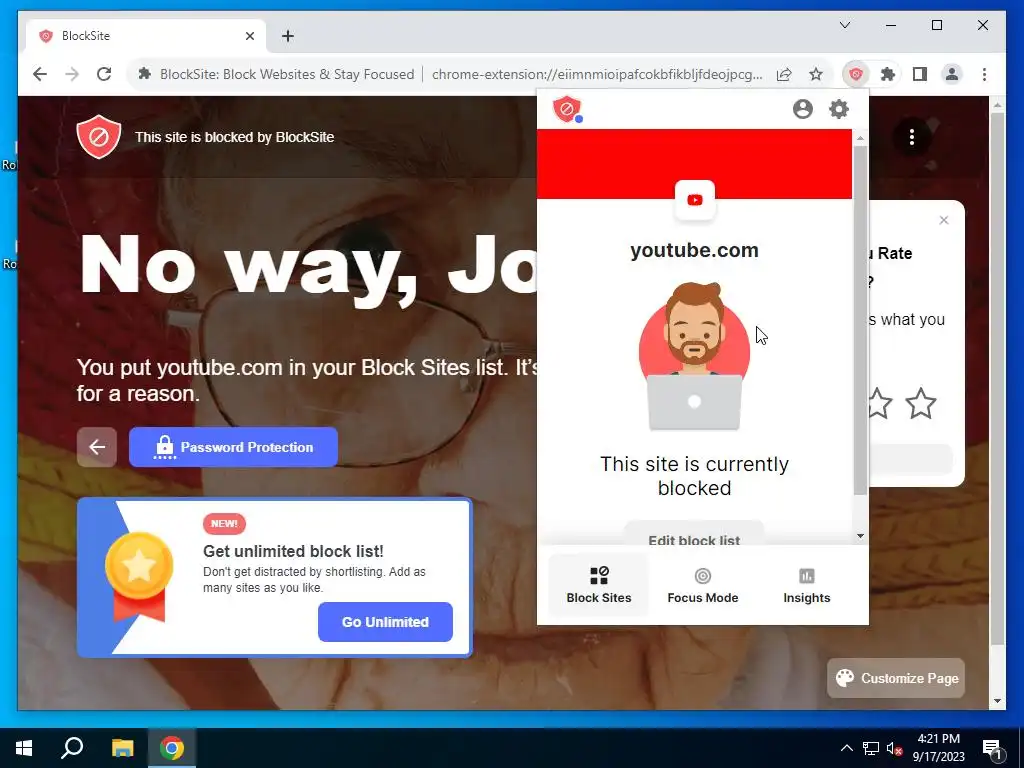Bookmark this page with star icon

pyautogui.click(x=816, y=74)
